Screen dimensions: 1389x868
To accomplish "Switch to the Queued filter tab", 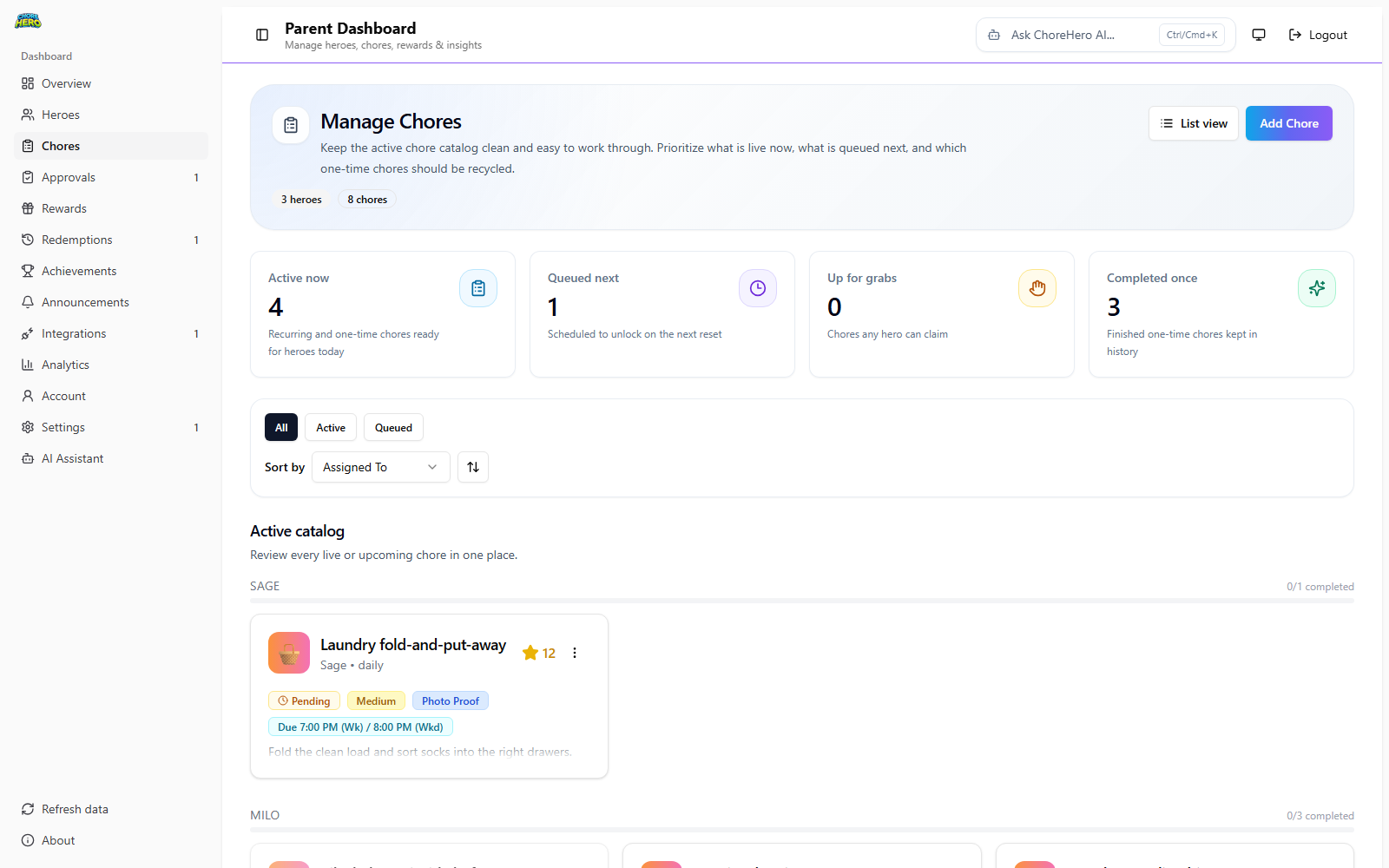I will [393, 427].
